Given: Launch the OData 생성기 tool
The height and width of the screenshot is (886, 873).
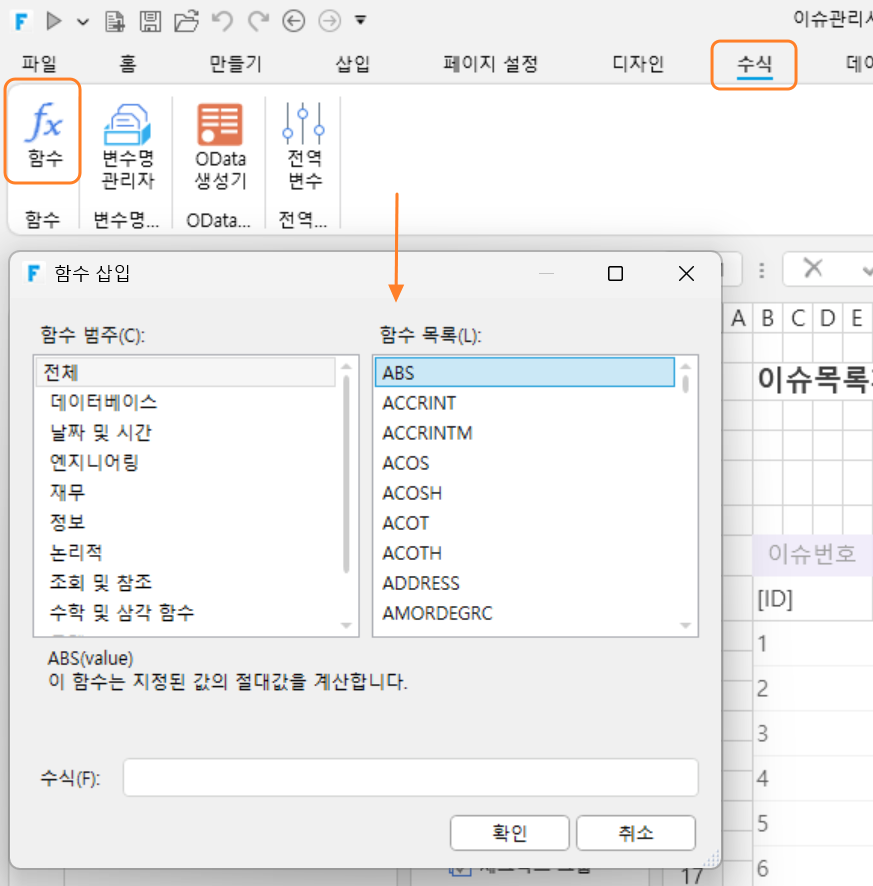Looking at the screenshot, I should [x=220, y=146].
